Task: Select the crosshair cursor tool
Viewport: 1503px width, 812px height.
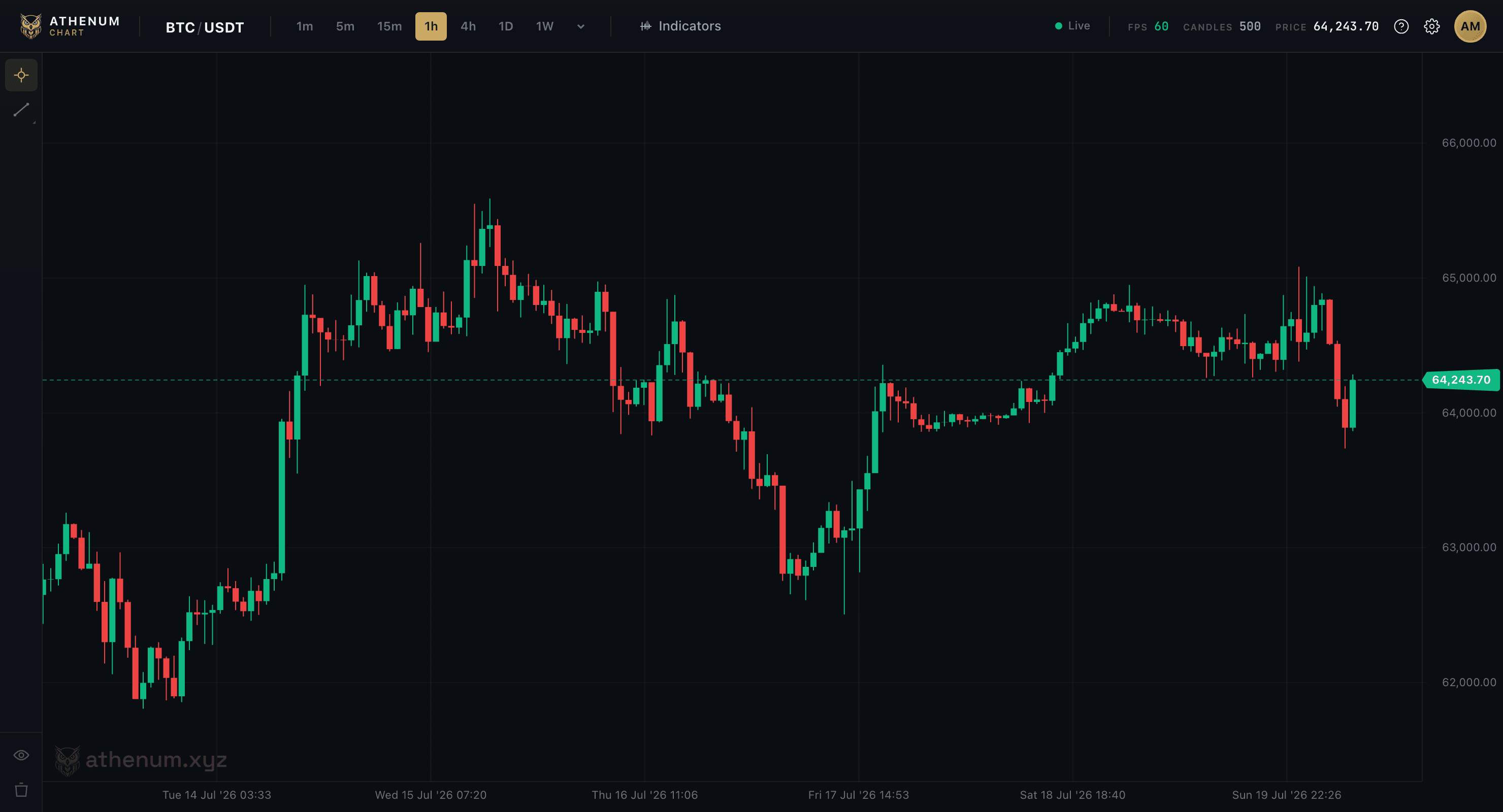Action: coord(22,75)
